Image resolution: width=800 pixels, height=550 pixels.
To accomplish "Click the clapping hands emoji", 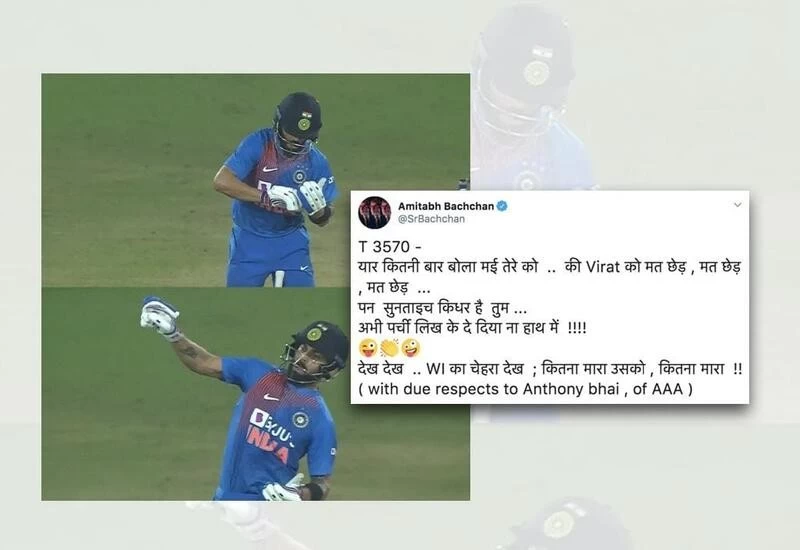I will click(x=389, y=348).
